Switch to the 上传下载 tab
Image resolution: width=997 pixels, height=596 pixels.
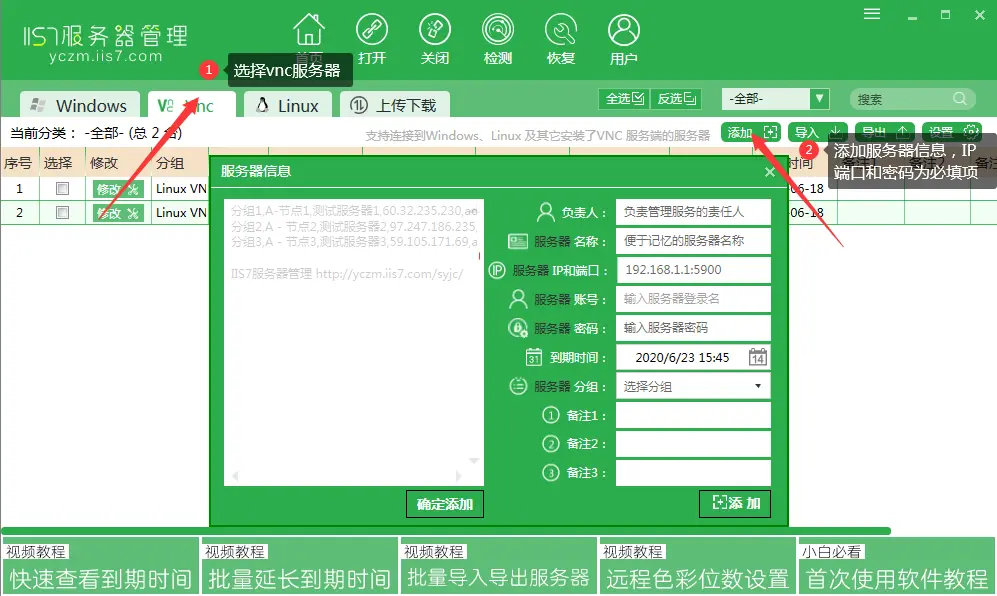point(395,105)
